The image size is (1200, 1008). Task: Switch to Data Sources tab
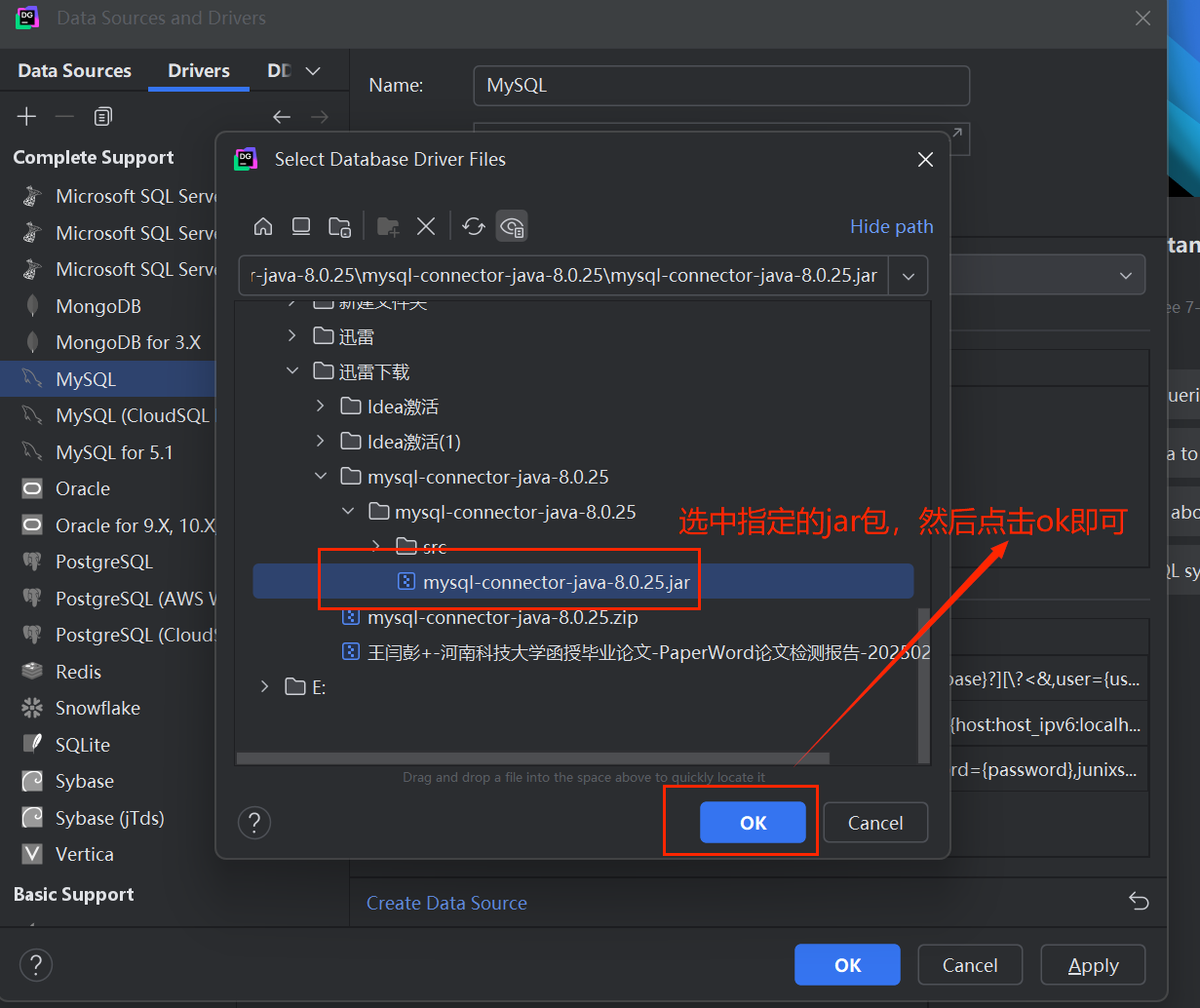(74, 71)
